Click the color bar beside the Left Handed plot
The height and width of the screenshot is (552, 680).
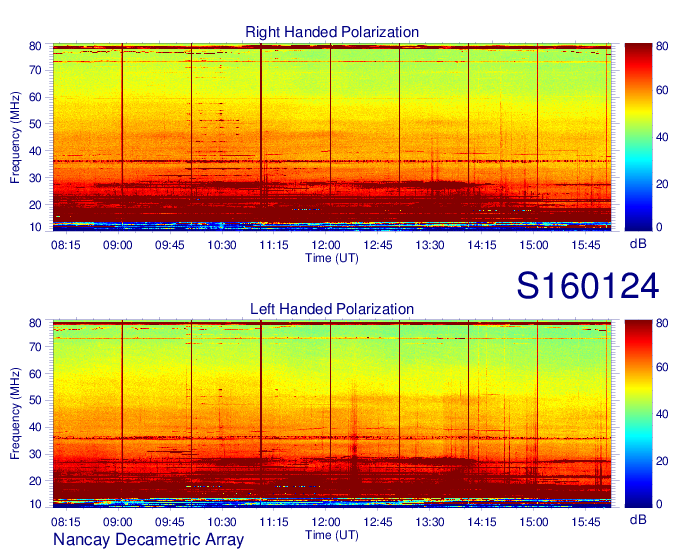[x=638, y=414]
